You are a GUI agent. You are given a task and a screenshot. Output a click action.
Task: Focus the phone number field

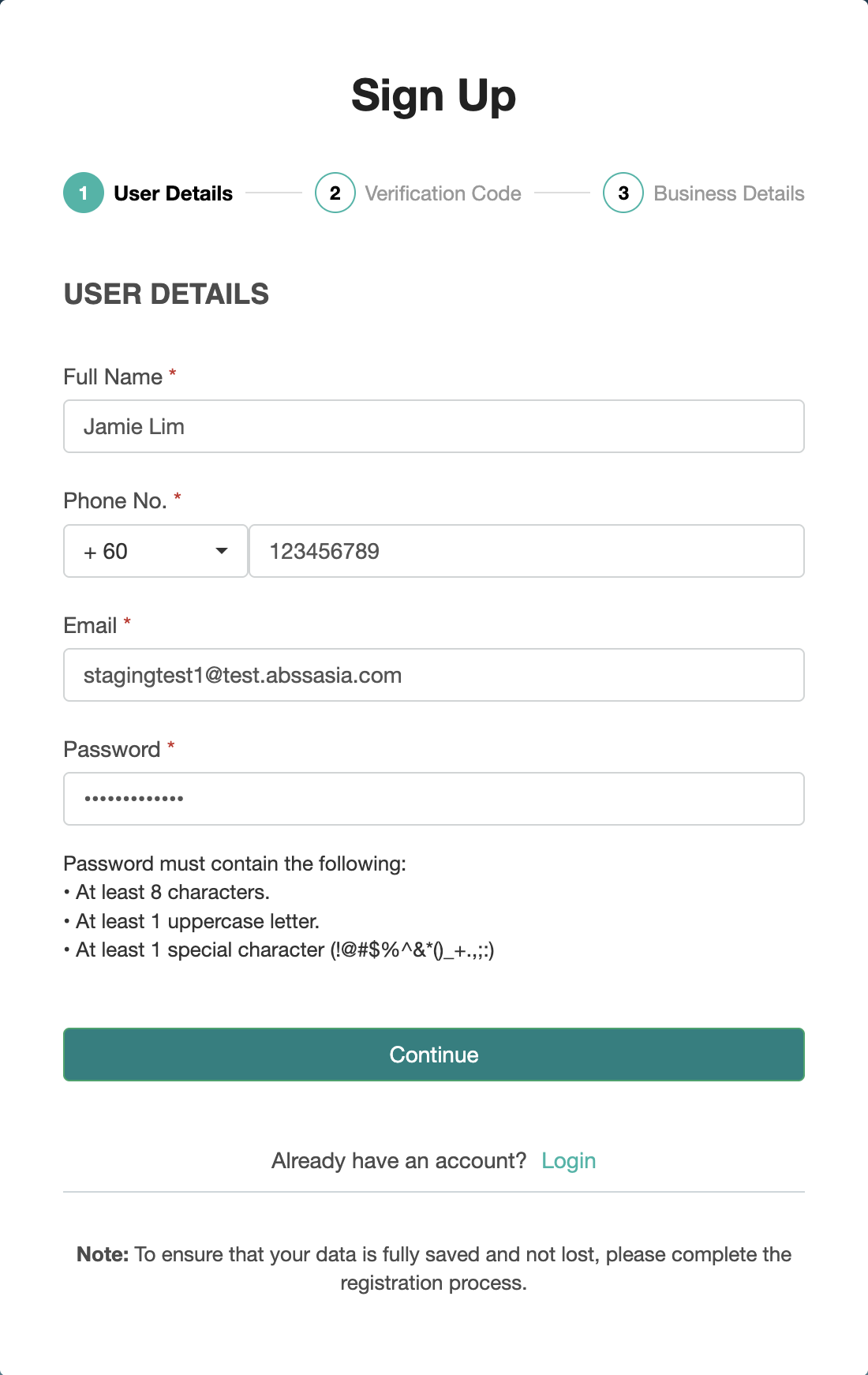point(527,551)
